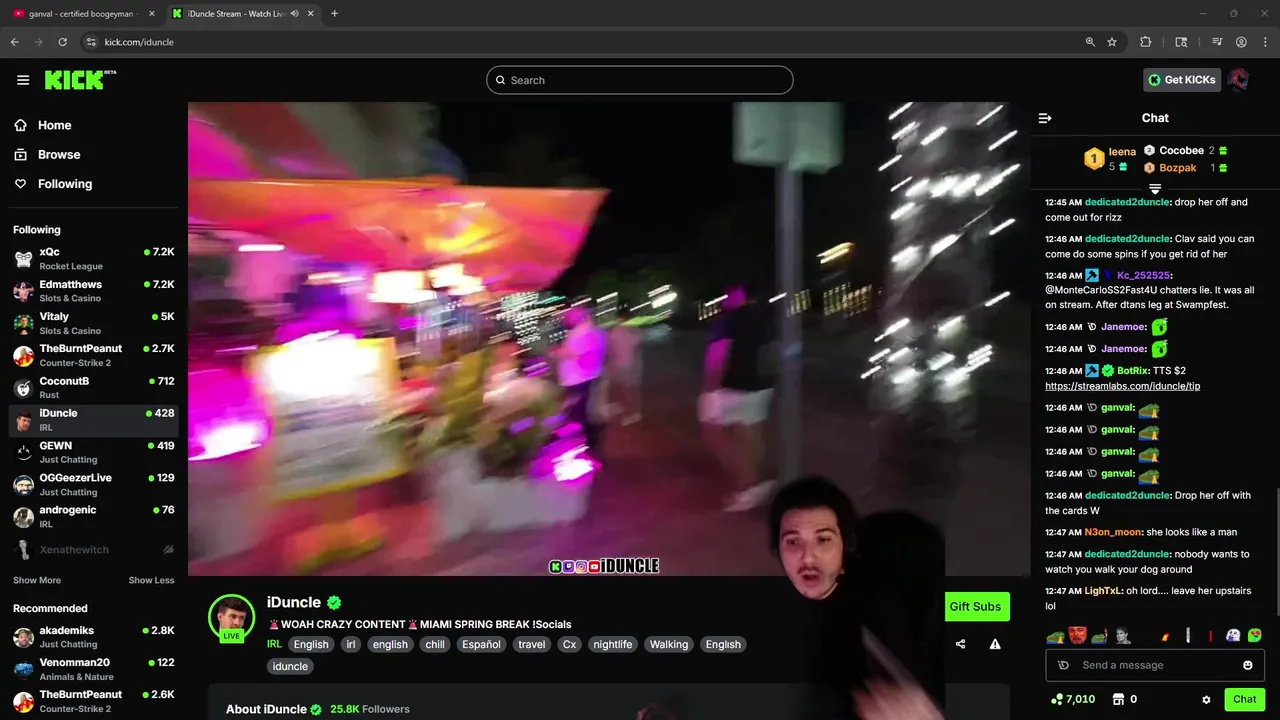1280x720 pixels.
Task: Open a new browser tab
Action: click(x=334, y=14)
